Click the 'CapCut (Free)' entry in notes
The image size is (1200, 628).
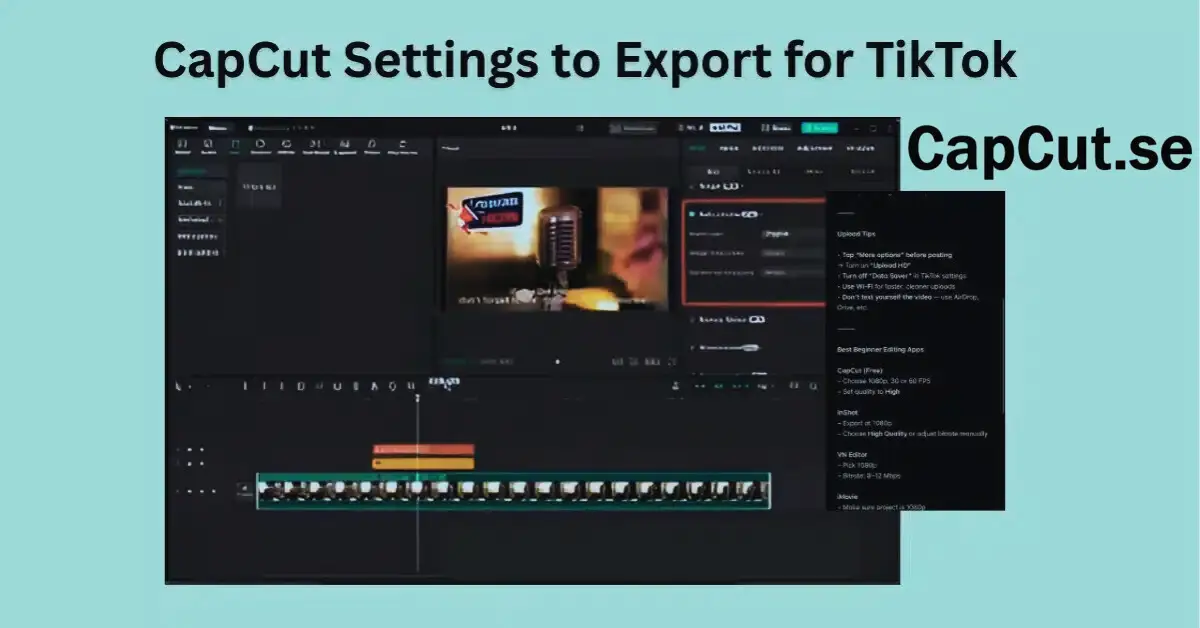click(x=860, y=370)
